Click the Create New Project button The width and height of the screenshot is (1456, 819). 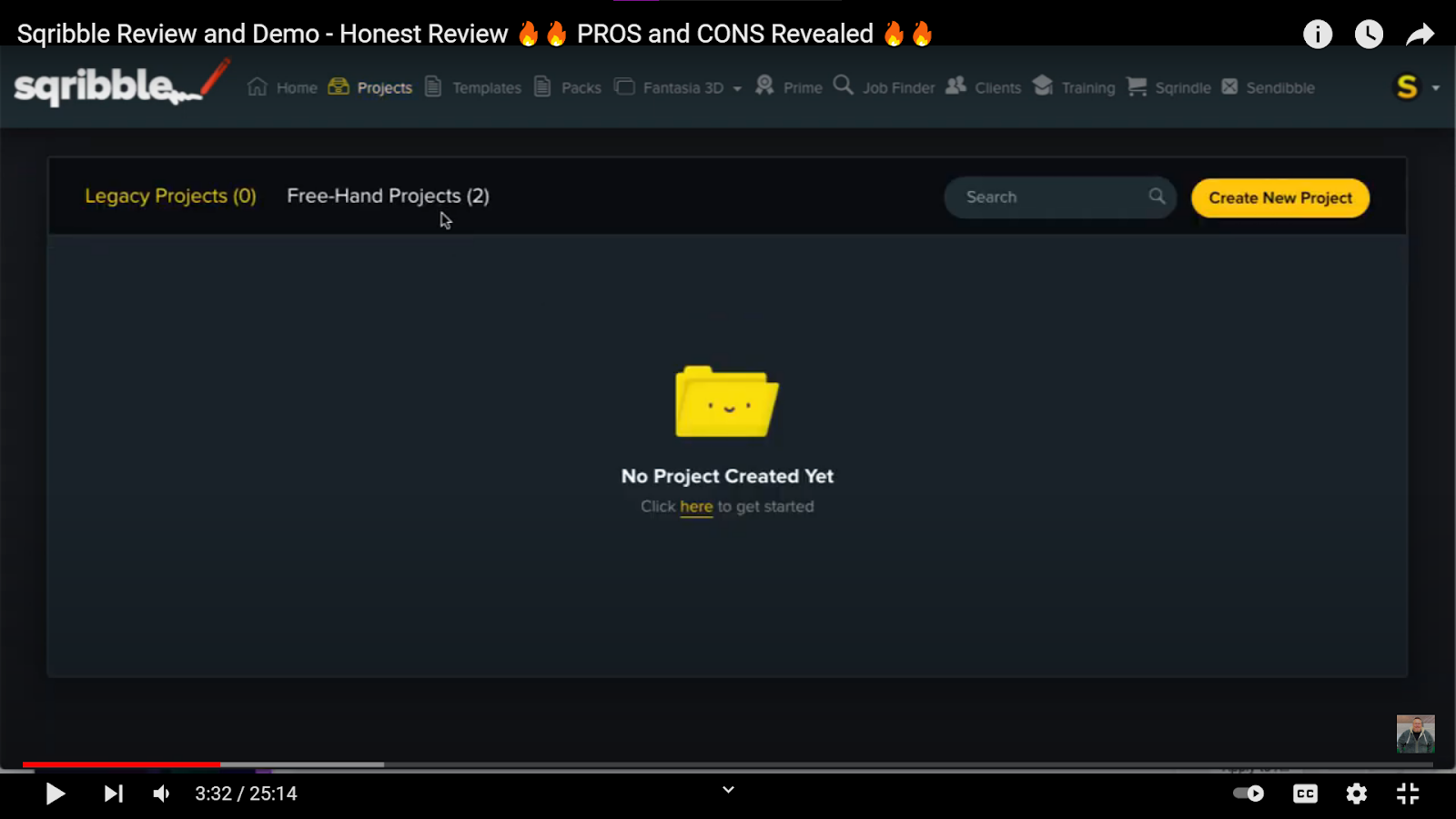coord(1280,197)
